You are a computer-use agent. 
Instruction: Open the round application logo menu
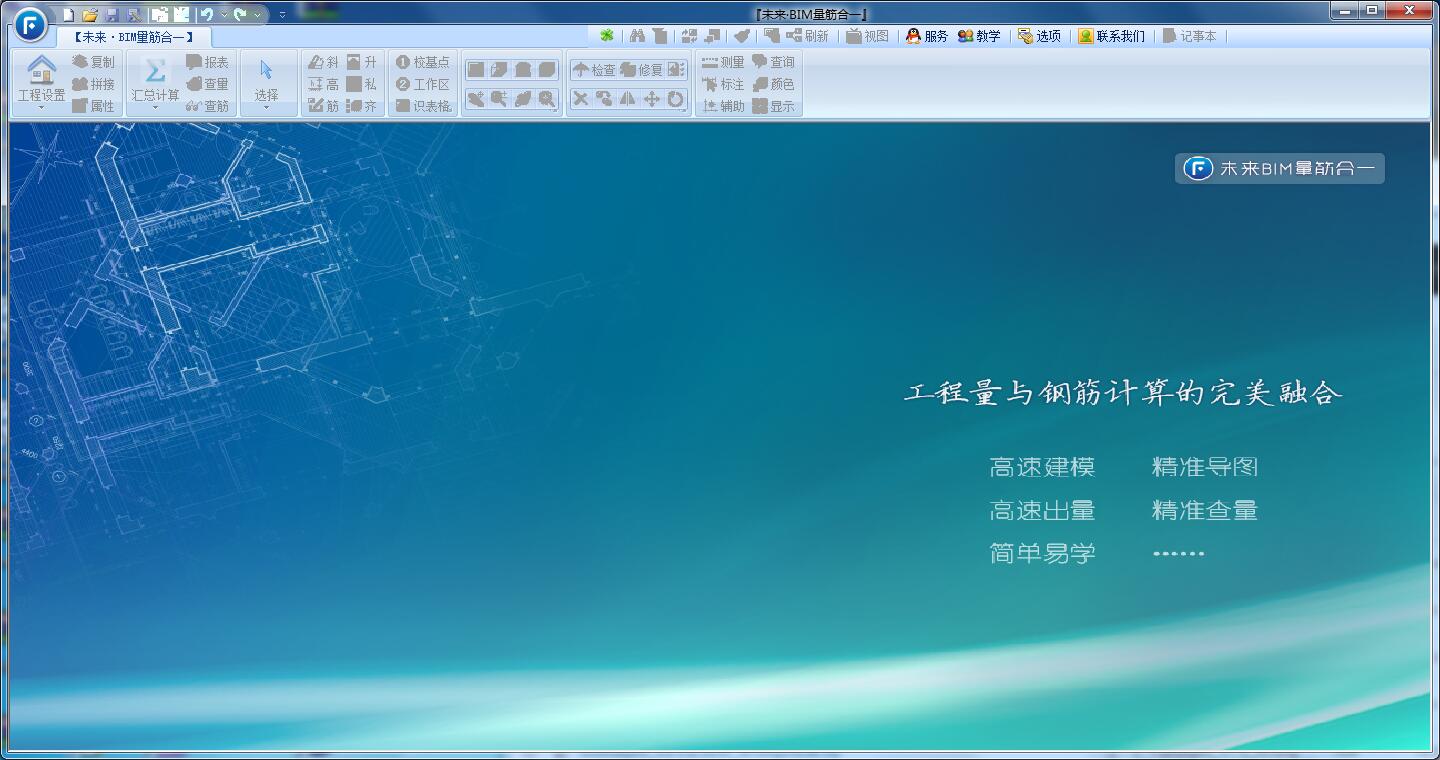point(31,23)
